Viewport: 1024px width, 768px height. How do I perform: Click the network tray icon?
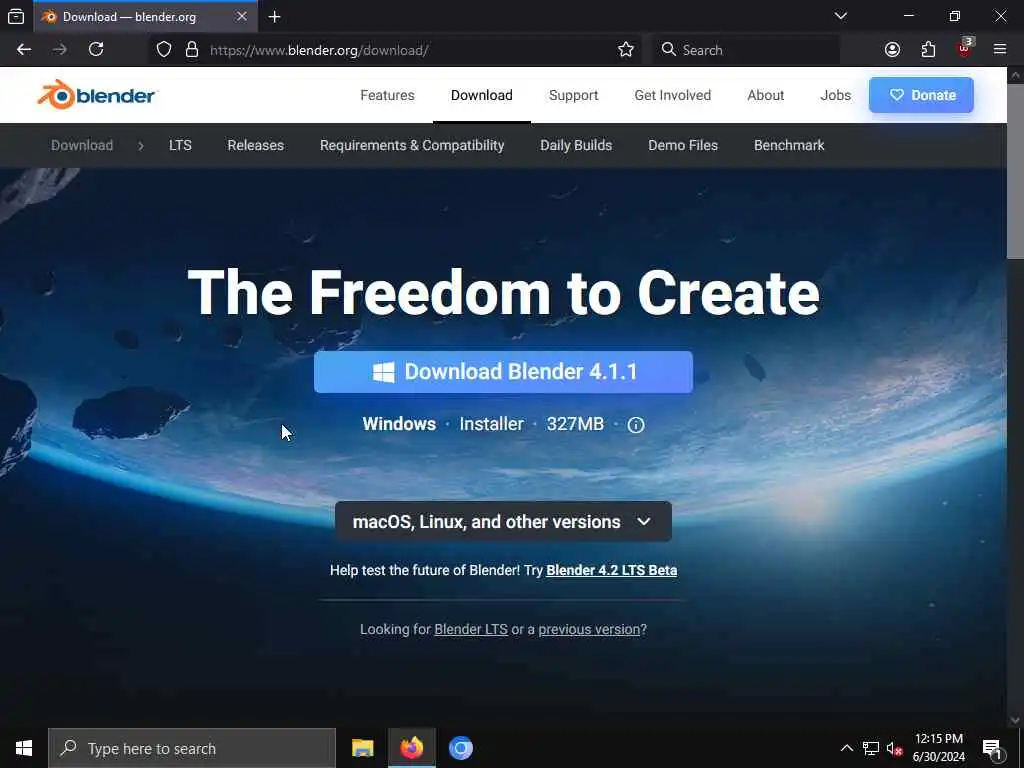click(871, 748)
